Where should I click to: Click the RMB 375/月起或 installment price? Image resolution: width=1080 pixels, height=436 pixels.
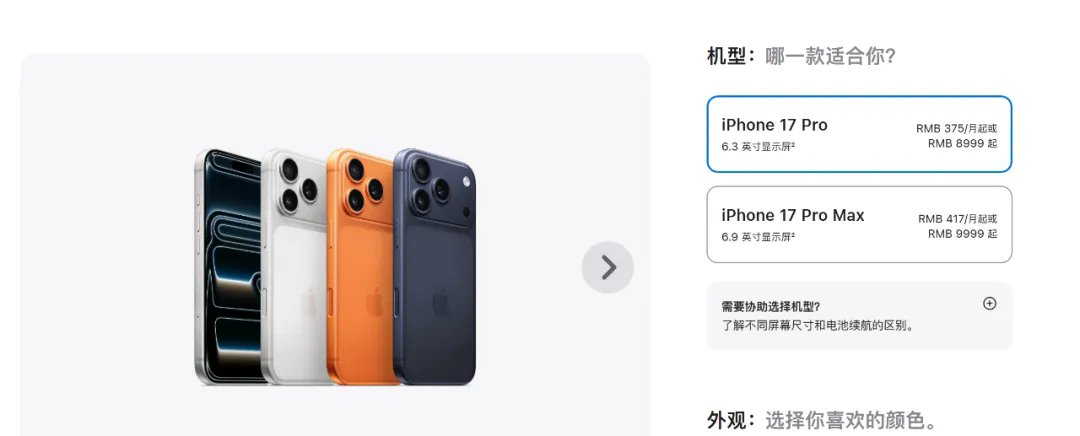[957, 128]
